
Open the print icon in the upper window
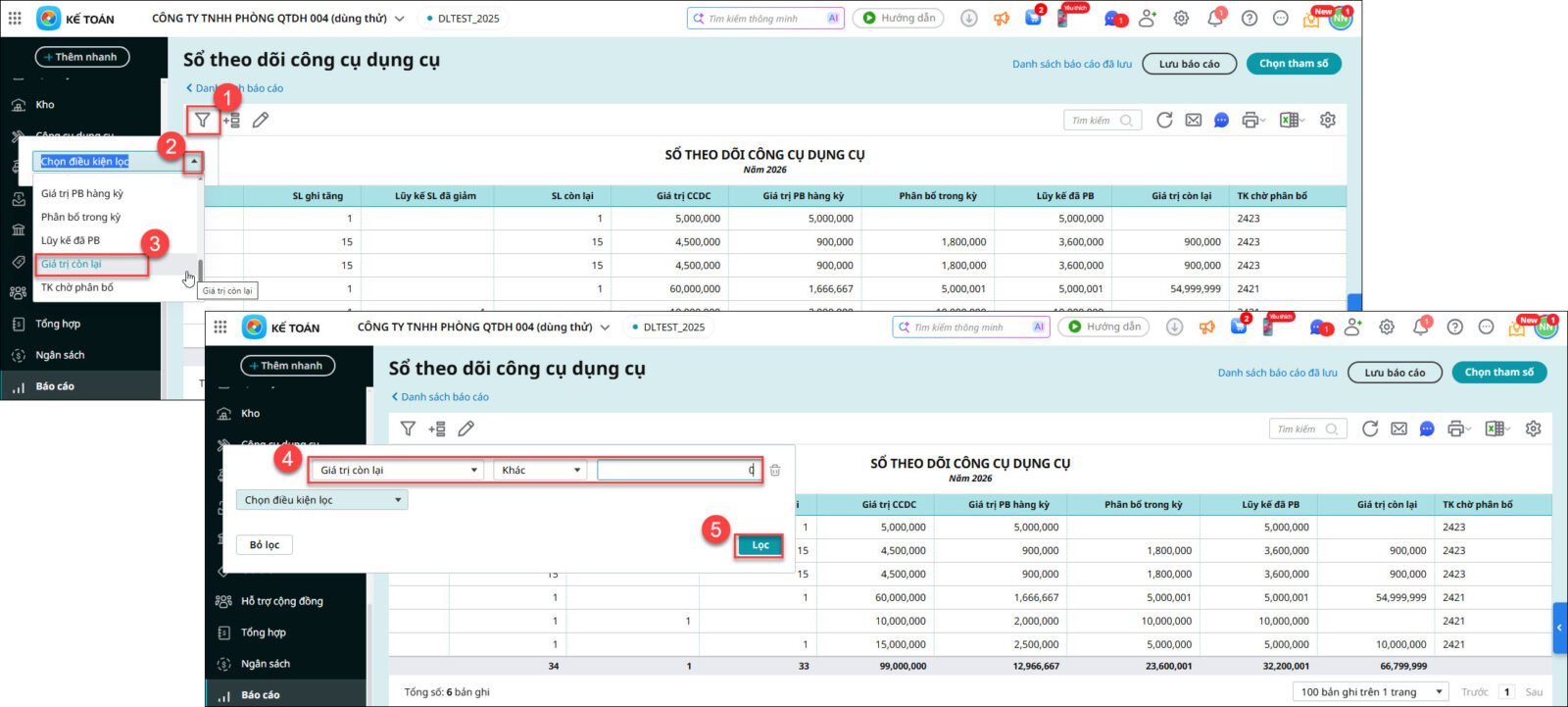pyautogui.click(x=1250, y=120)
